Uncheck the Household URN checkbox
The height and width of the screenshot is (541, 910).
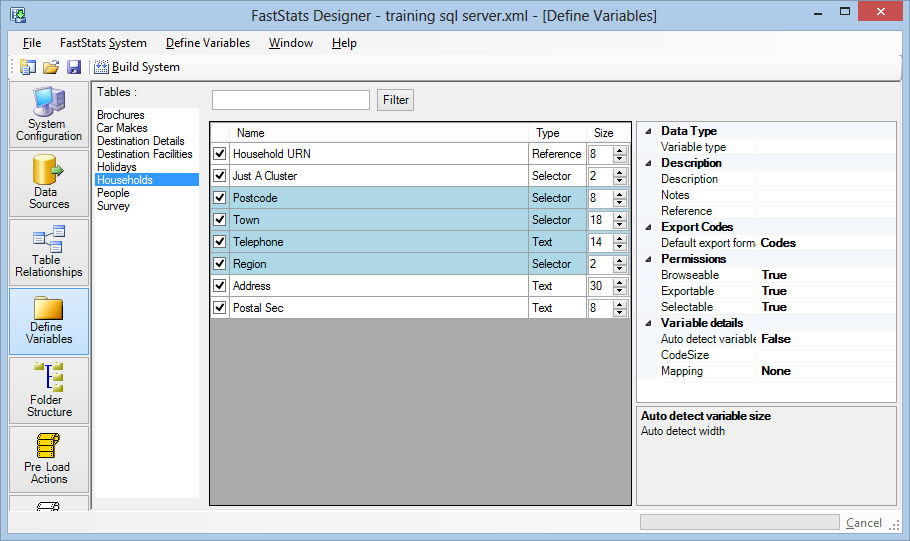[219, 154]
